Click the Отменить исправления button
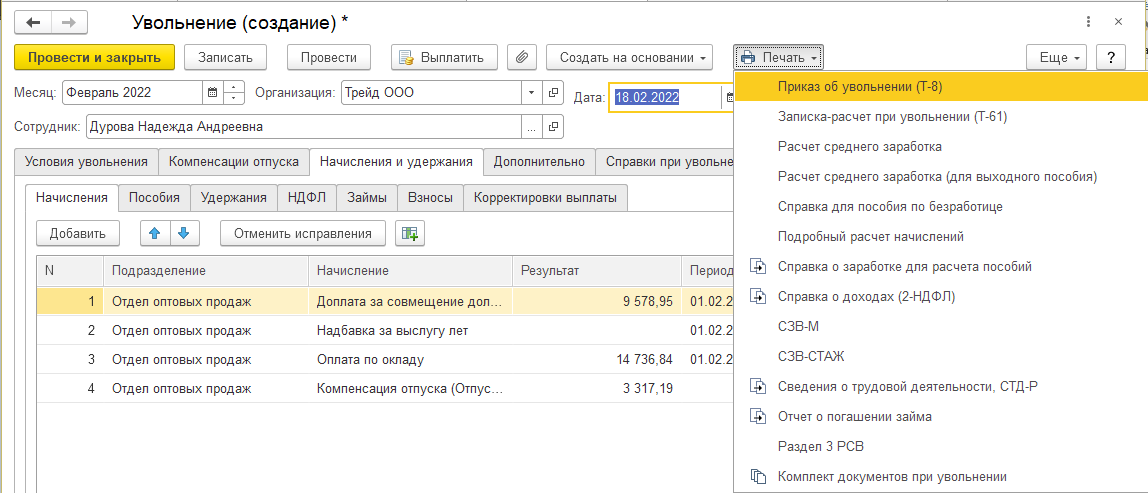 pyautogui.click(x=303, y=233)
